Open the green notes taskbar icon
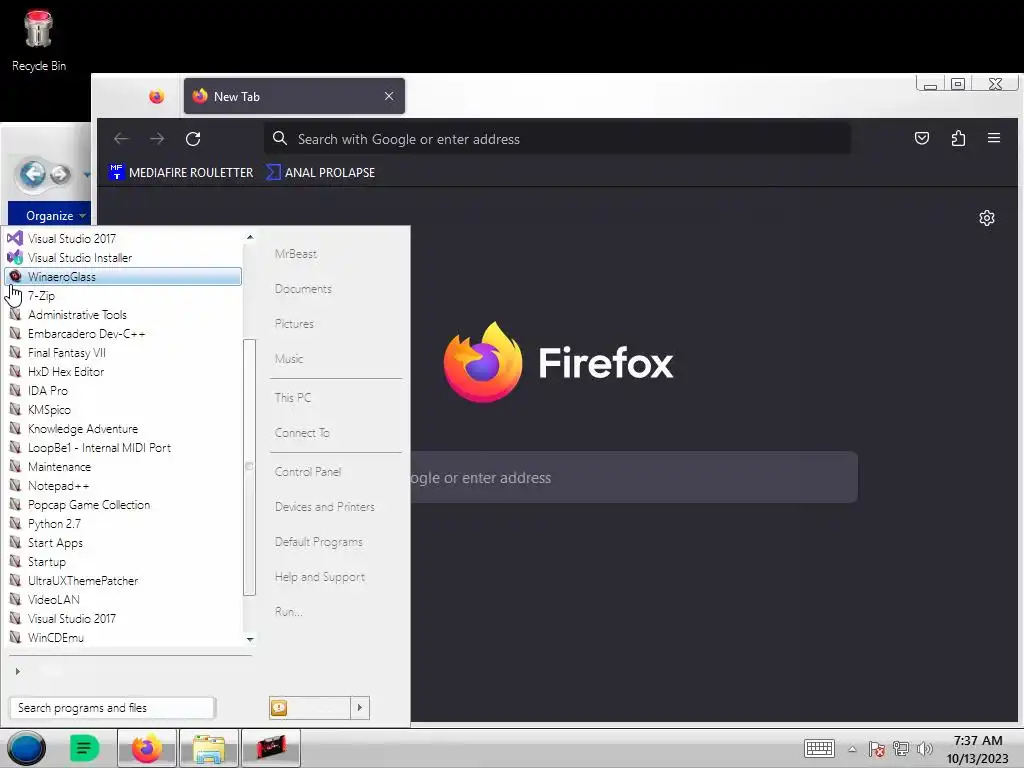Viewport: 1024px width, 768px height. (x=84, y=748)
